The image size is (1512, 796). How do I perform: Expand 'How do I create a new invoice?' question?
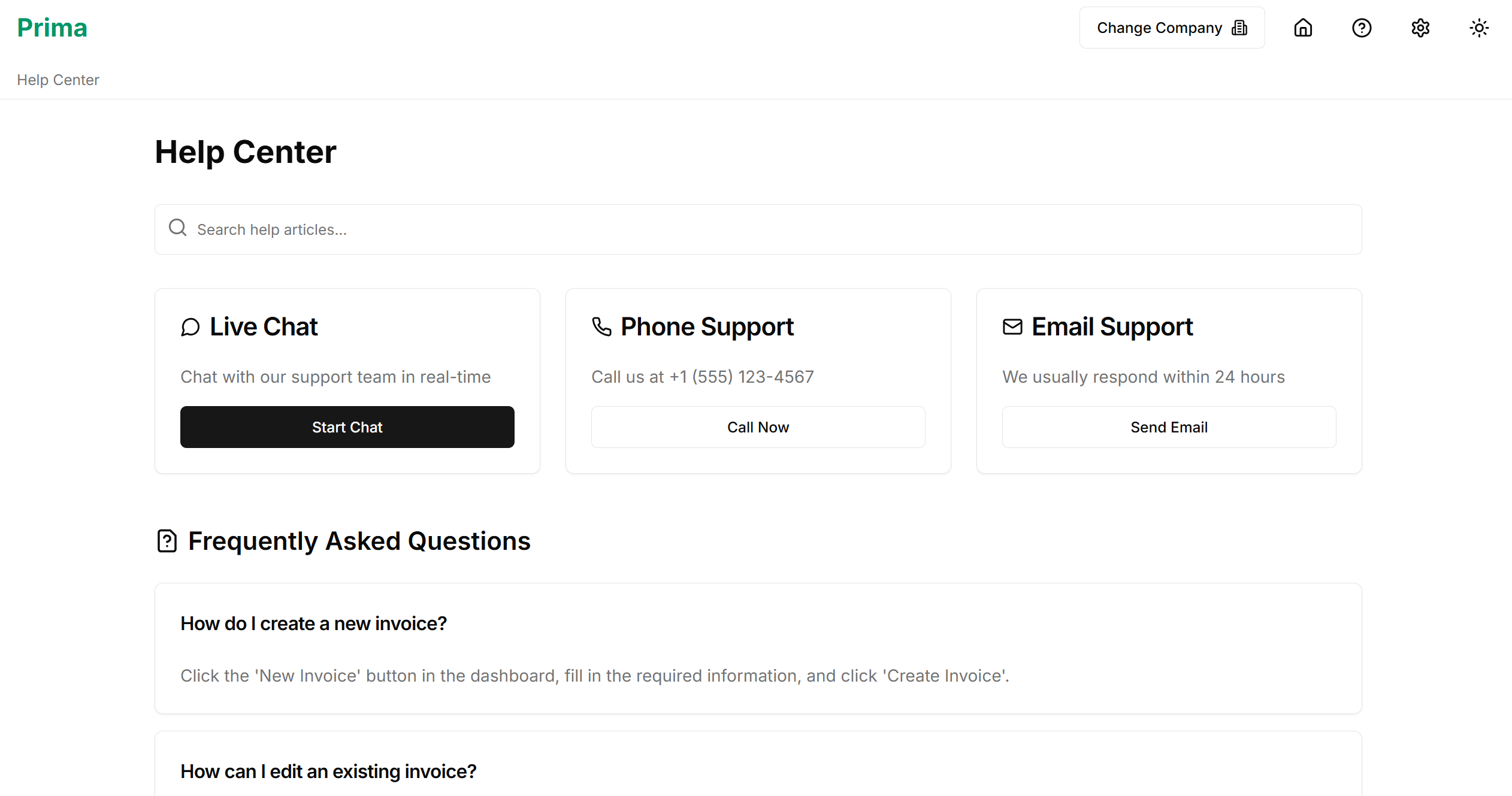click(x=314, y=624)
